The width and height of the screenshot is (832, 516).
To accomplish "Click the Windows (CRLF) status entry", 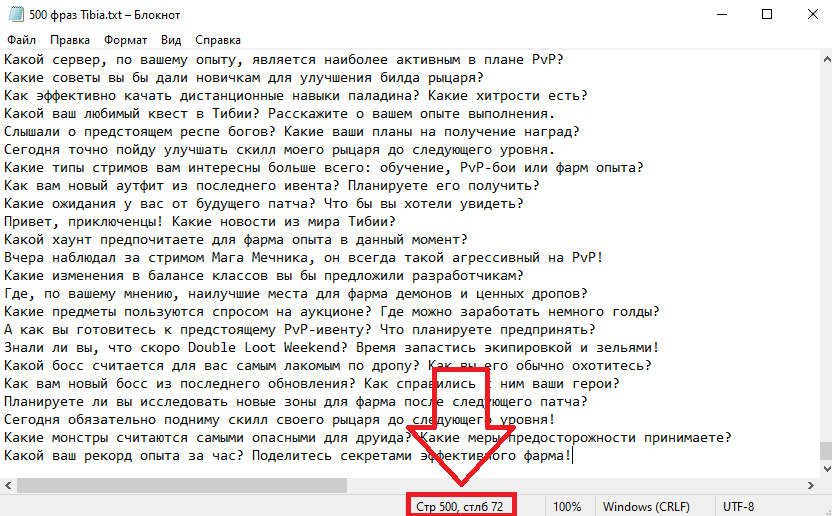I will tap(646, 507).
